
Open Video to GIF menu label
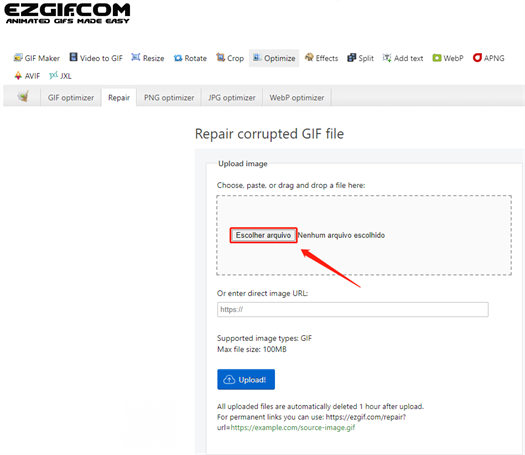101,58
